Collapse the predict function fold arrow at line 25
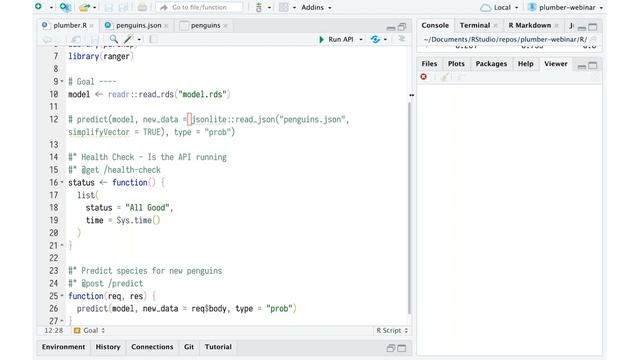The width and height of the screenshot is (640, 360). 62,296
